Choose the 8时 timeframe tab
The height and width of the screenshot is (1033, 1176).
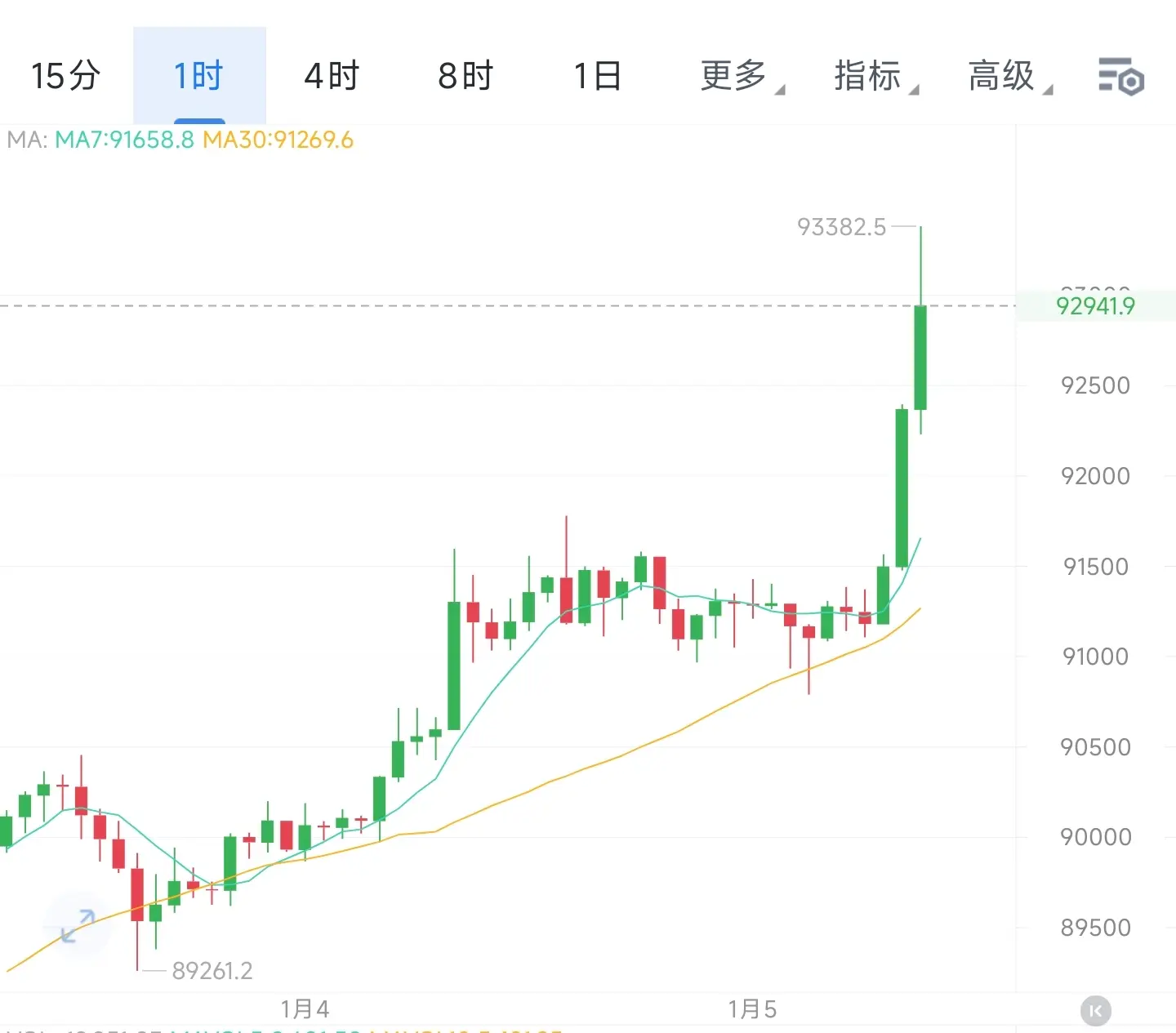point(465,76)
